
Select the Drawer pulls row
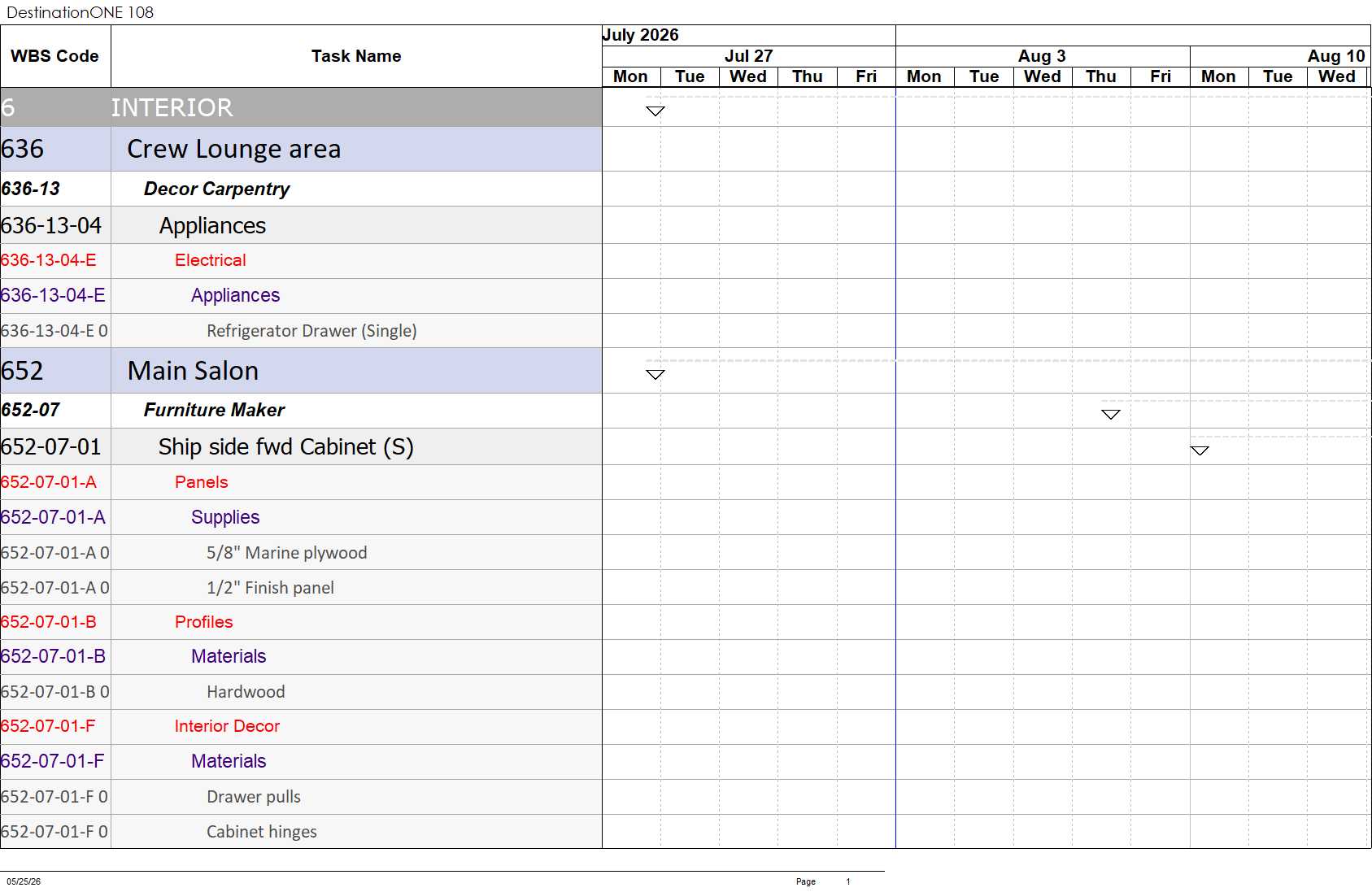pos(301,797)
